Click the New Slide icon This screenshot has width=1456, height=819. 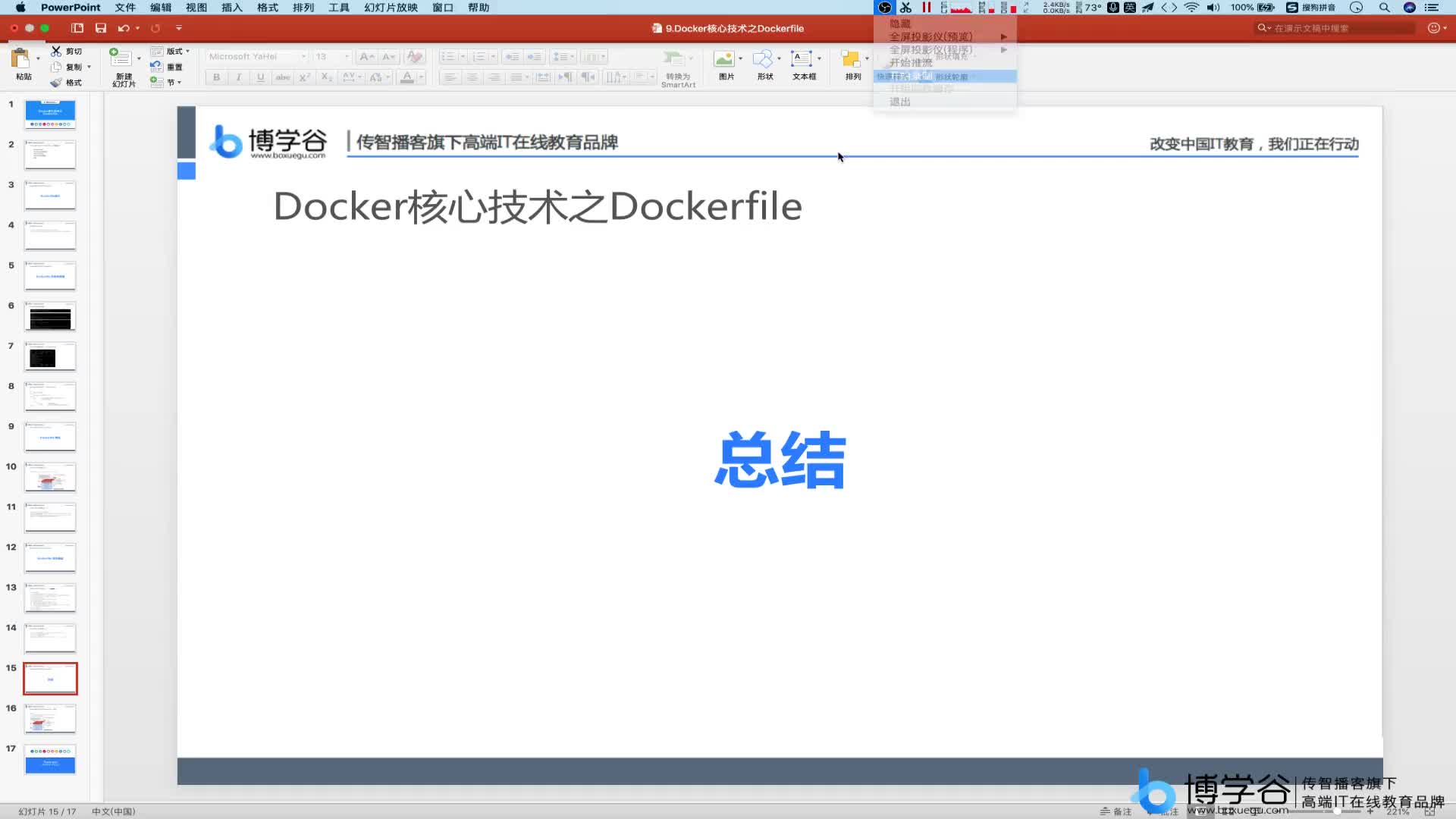point(121,58)
